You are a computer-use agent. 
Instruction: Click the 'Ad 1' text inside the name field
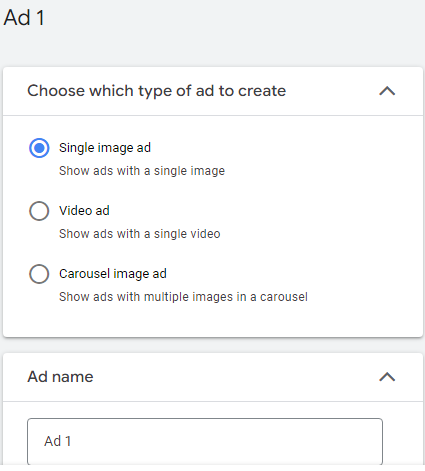[58, 441]
